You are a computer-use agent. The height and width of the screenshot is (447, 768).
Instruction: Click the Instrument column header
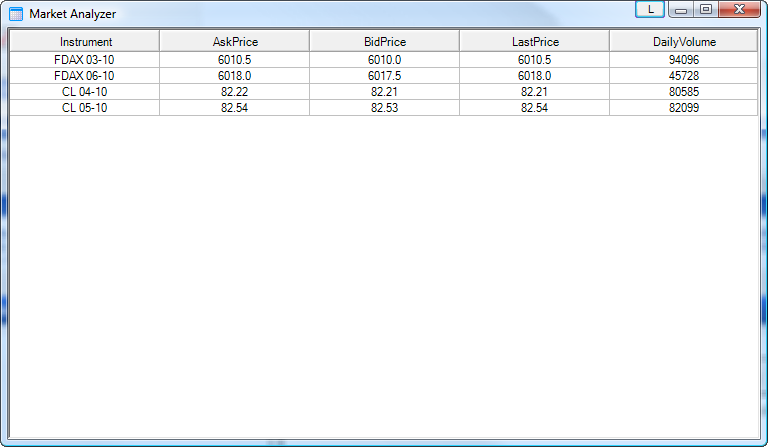click(85, 42)
